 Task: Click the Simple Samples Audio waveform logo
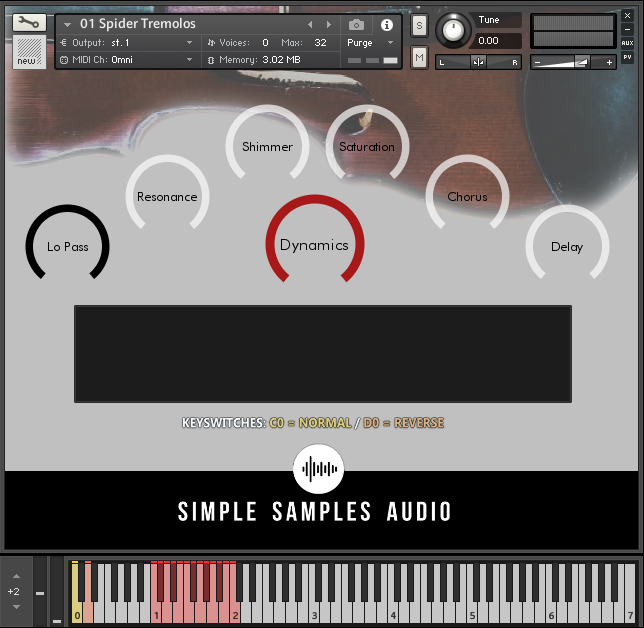pos(318,469)
